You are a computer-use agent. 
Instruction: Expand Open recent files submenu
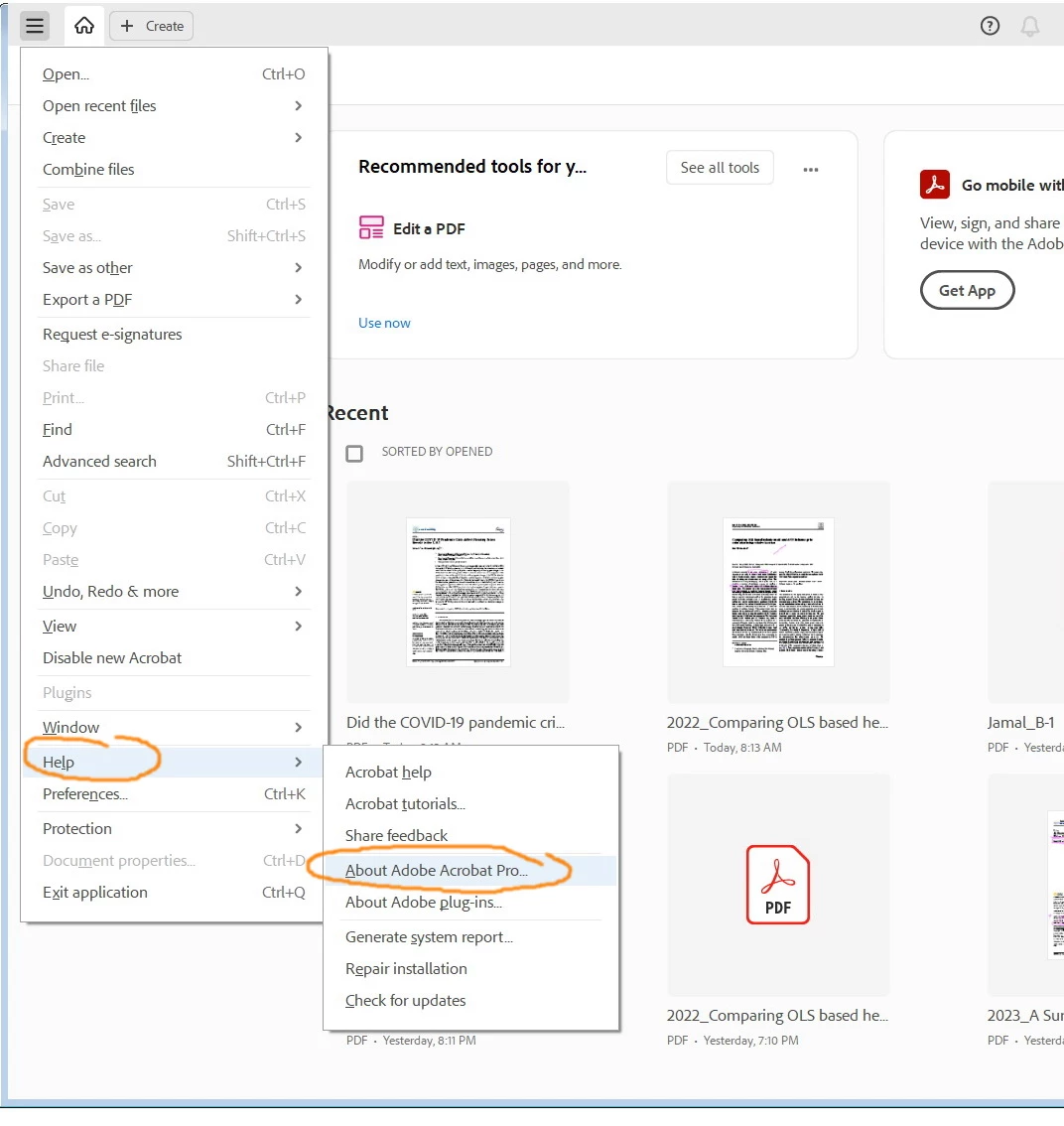coord(174,105)
